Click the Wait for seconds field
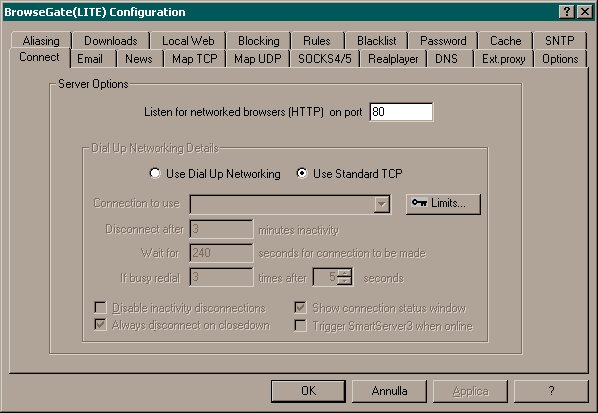598x413 pixels. point(221,253)
